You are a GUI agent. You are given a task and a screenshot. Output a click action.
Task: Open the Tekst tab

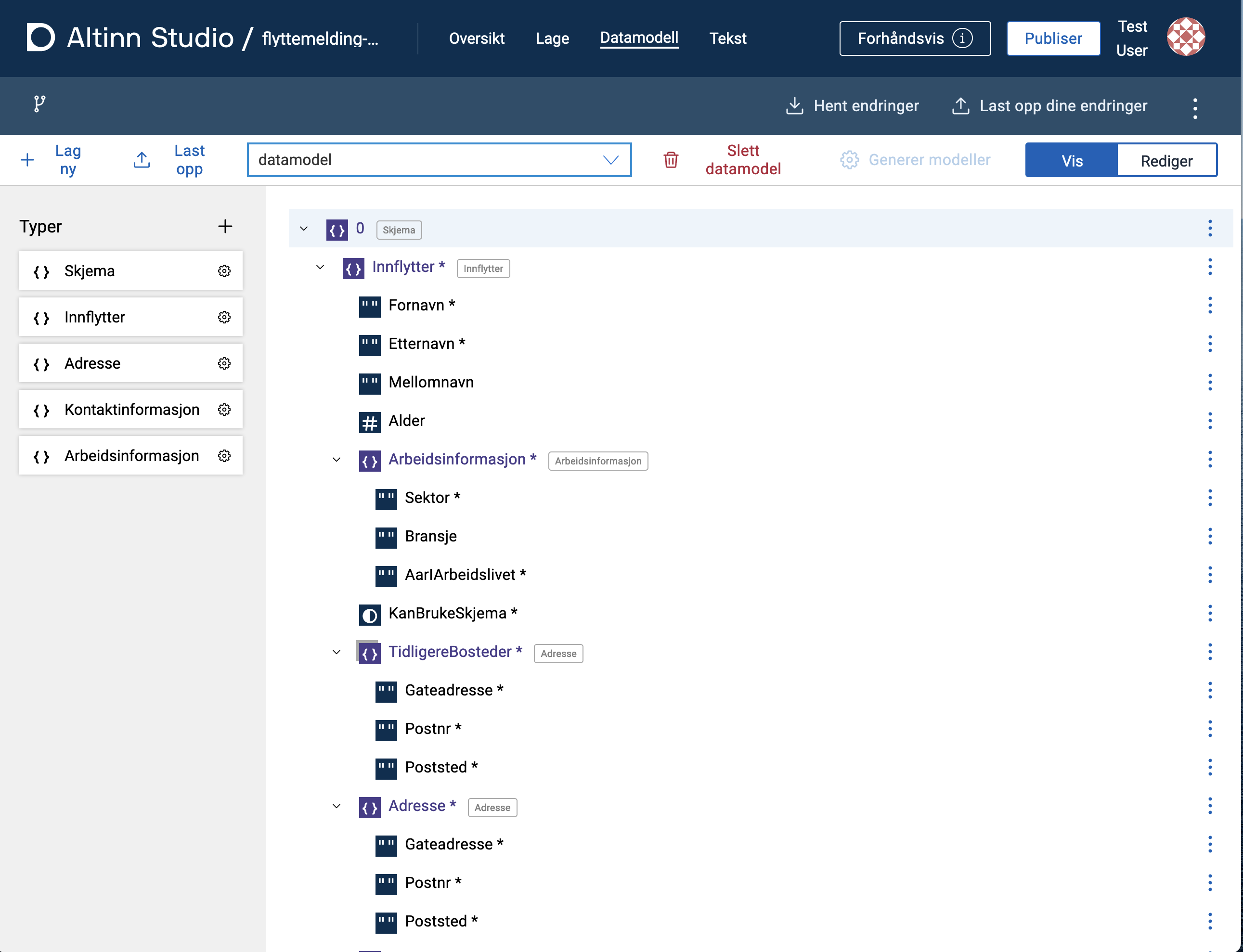pyautogui.click(x=727, y=39)
